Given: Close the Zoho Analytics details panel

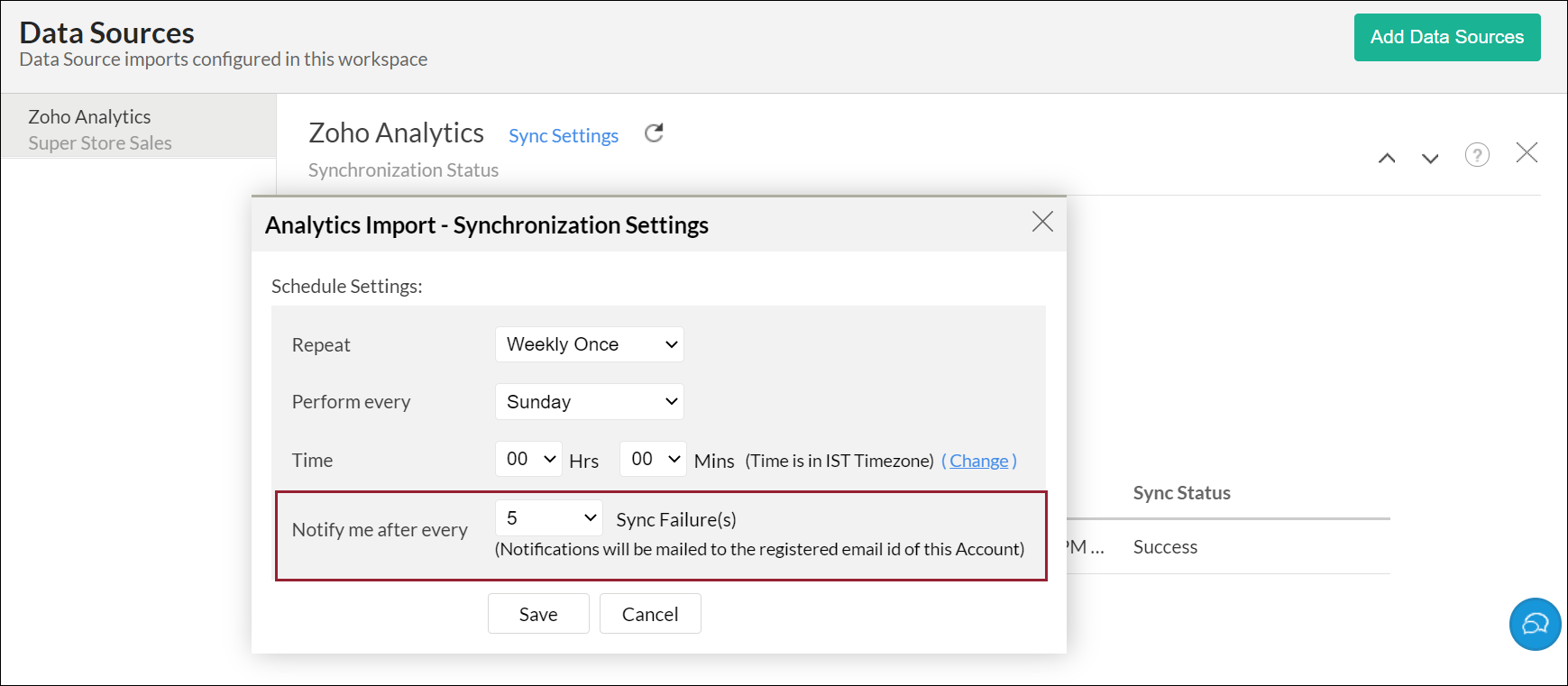Looking at the screenshot, I should click(x=1527, y=152).
